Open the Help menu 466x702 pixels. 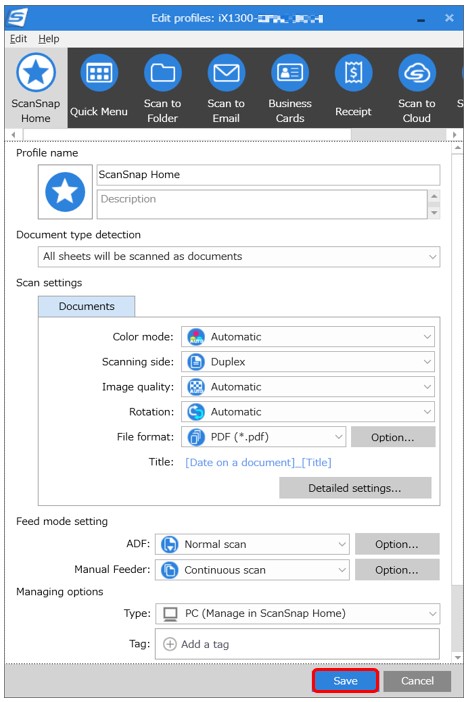[48, 39]
